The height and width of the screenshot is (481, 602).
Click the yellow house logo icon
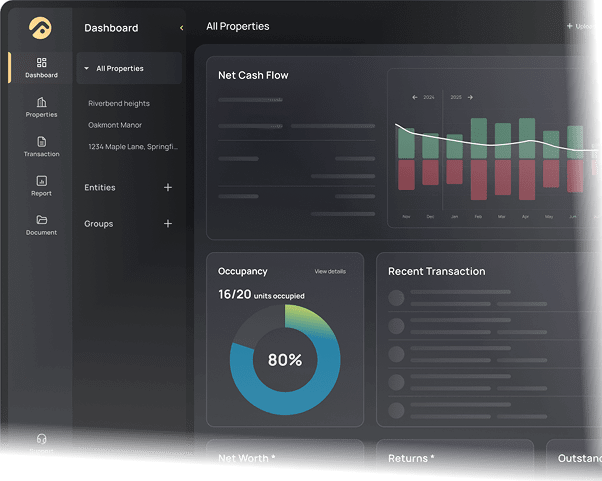(41, 27)
